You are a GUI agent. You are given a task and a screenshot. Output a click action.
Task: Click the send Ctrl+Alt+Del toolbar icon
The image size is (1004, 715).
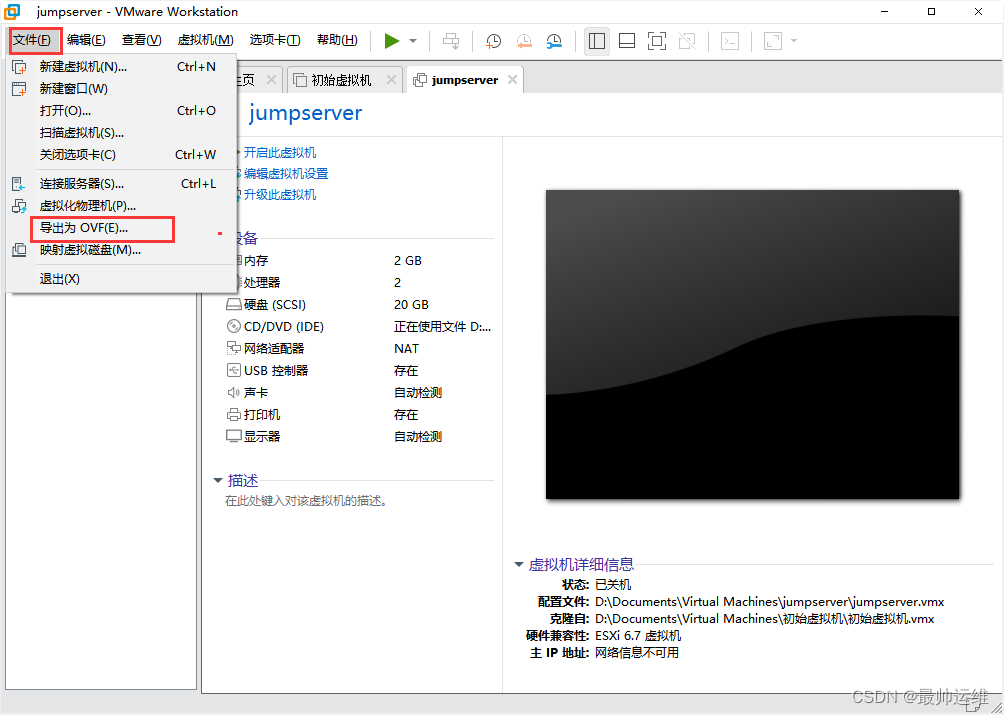(x=451, y=41)
